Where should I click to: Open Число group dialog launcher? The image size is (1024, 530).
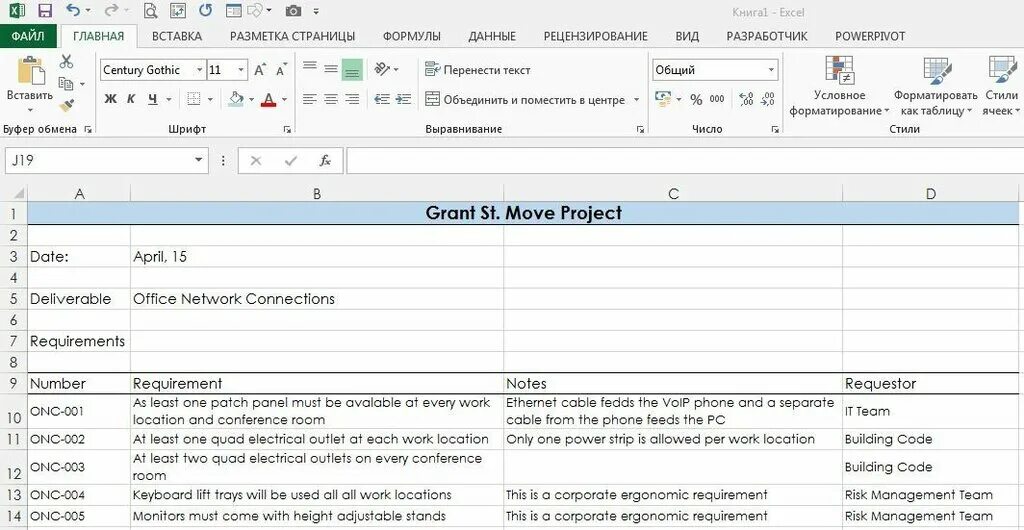point(775,129)
